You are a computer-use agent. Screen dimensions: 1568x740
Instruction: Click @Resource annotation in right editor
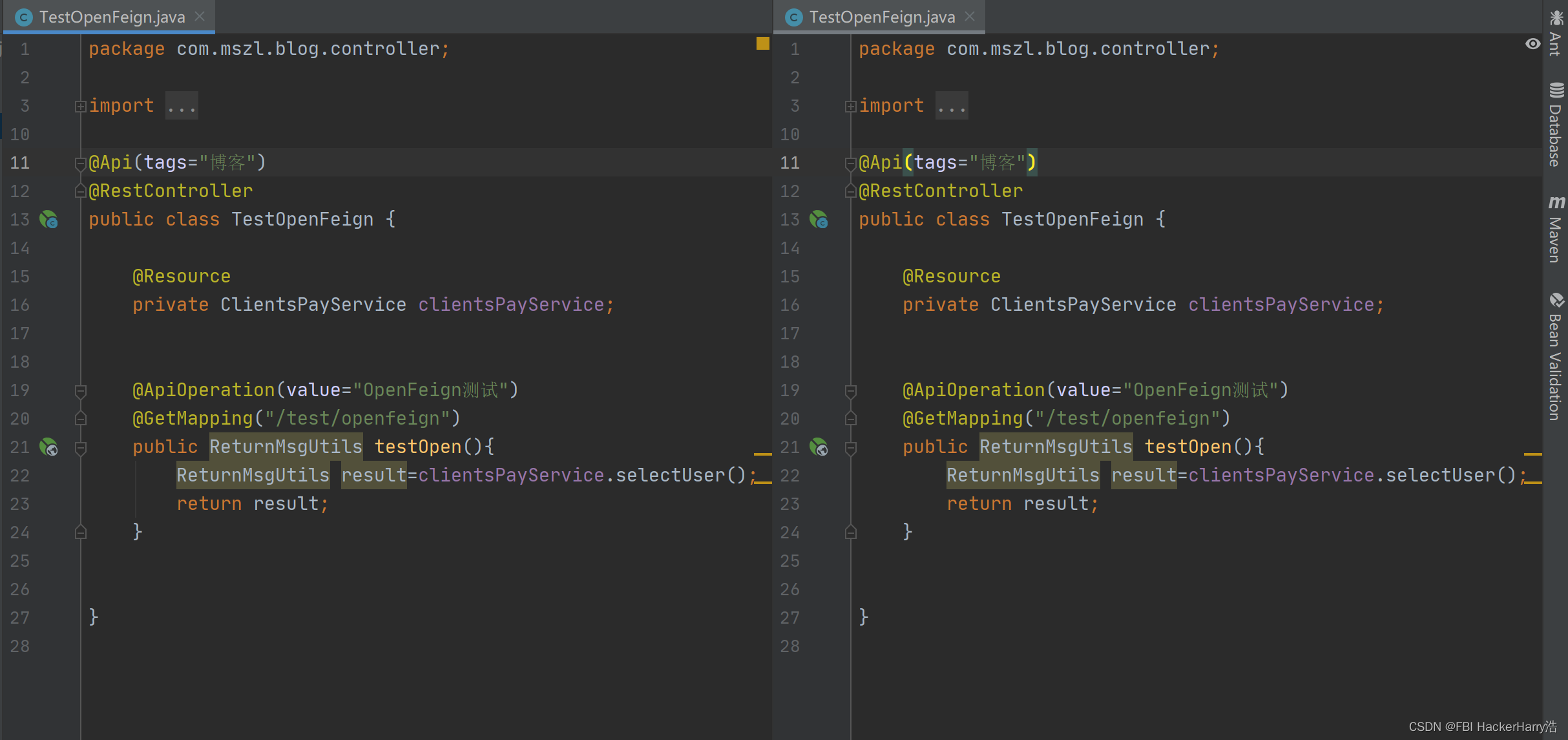click(952, 277)
